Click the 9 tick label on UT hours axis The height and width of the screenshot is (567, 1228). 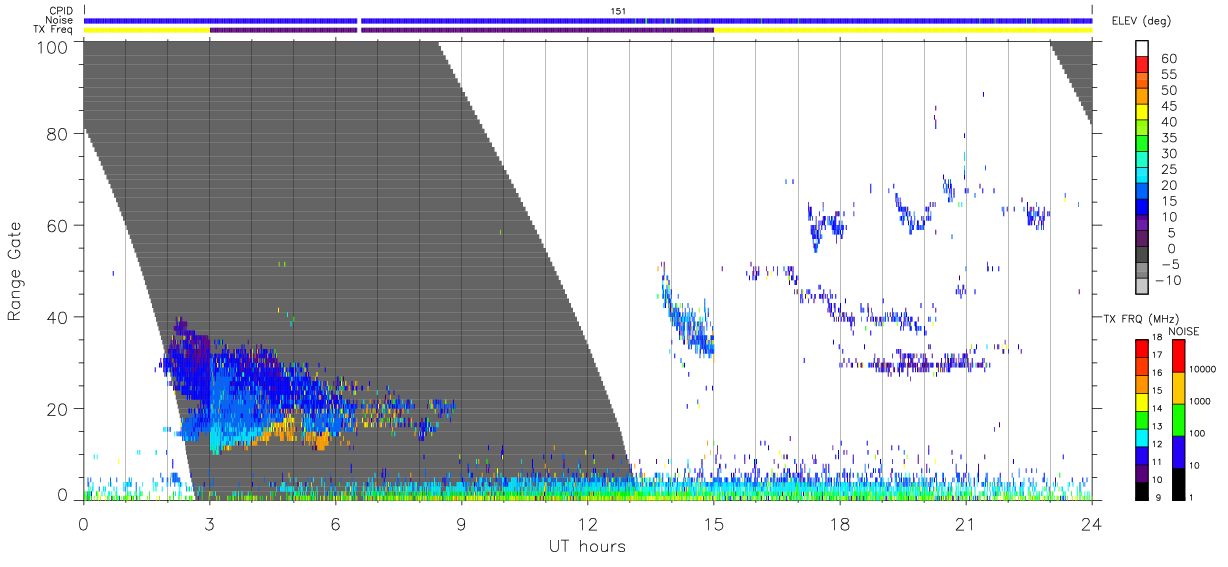(461, 522)
